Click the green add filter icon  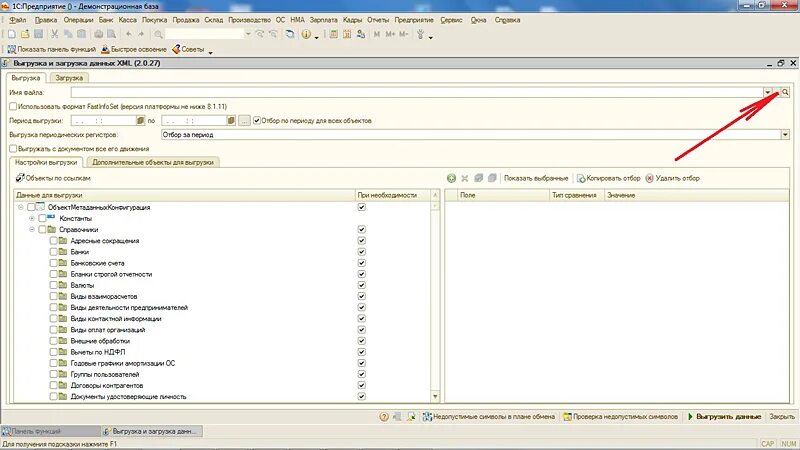451,178
